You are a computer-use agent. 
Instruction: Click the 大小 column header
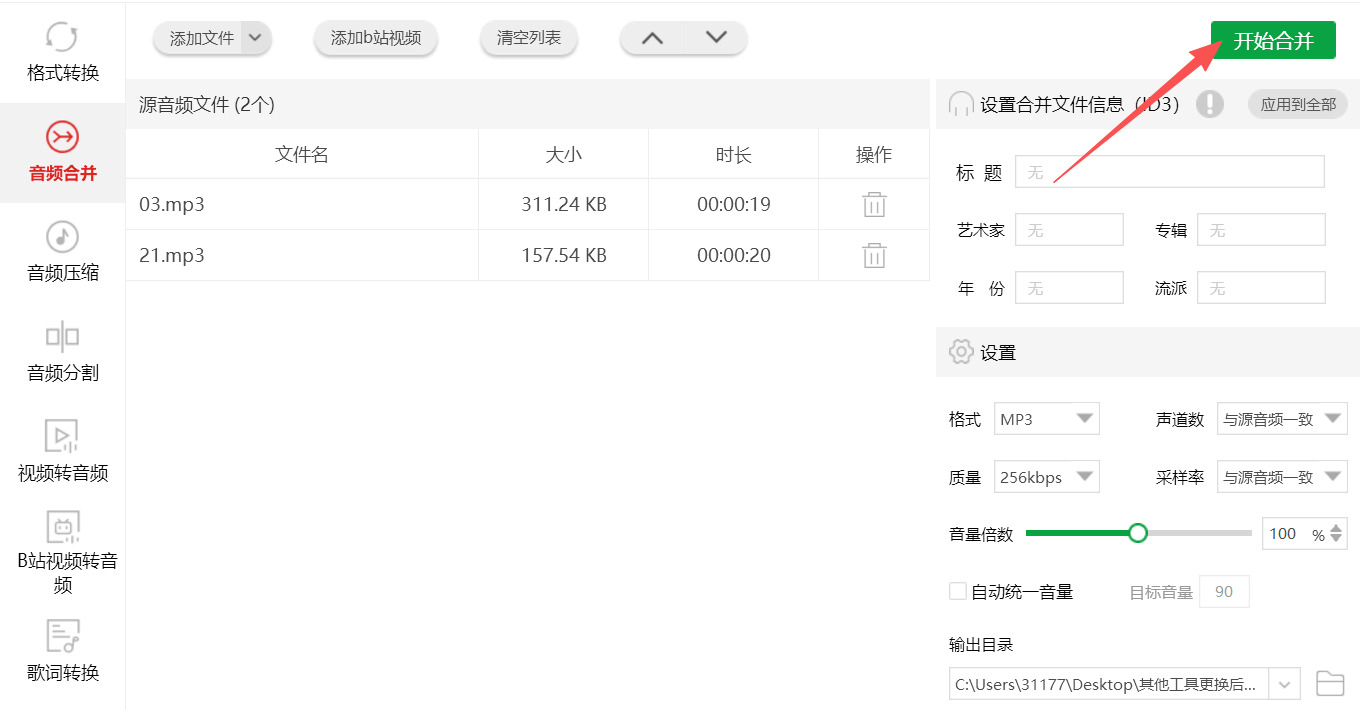pyautogui.click(x=563, y=154)
